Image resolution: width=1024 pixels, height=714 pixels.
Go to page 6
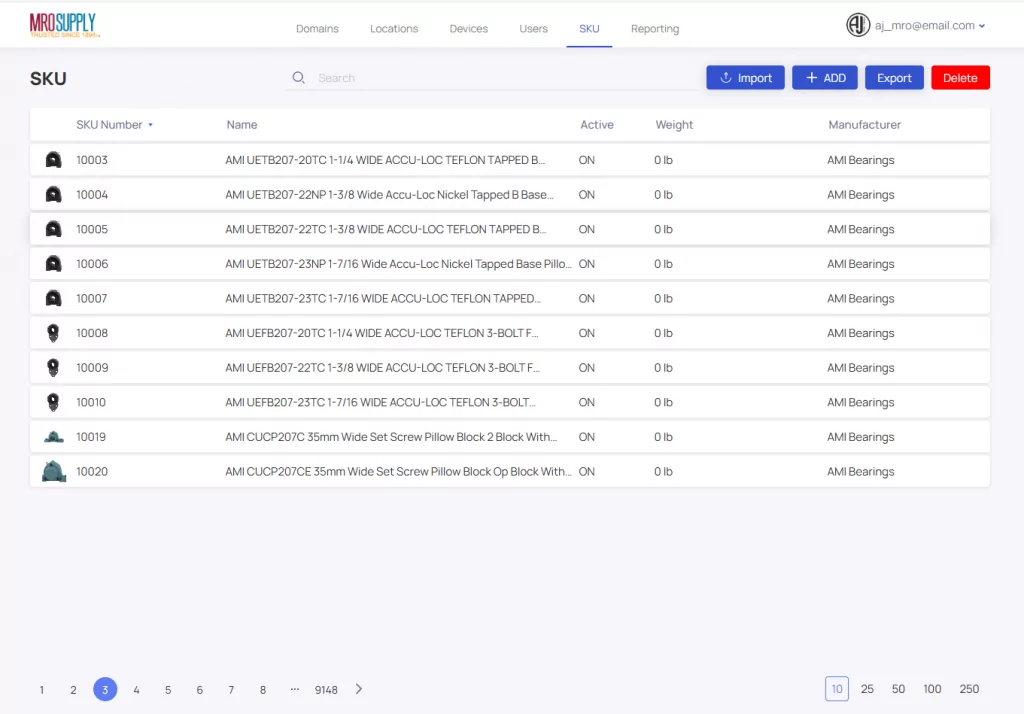tap(200, 690)
